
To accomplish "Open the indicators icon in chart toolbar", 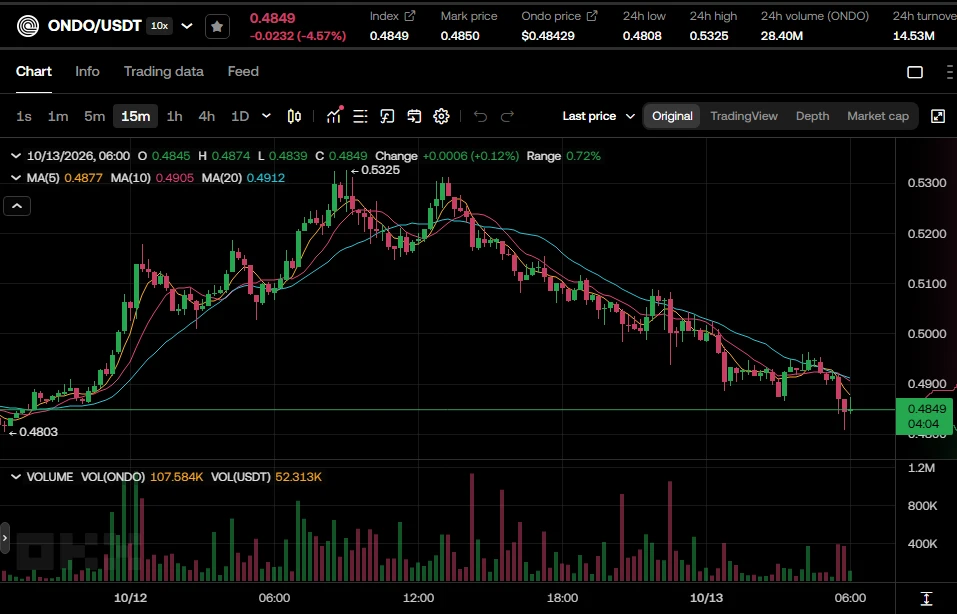I will click(334, 115).
